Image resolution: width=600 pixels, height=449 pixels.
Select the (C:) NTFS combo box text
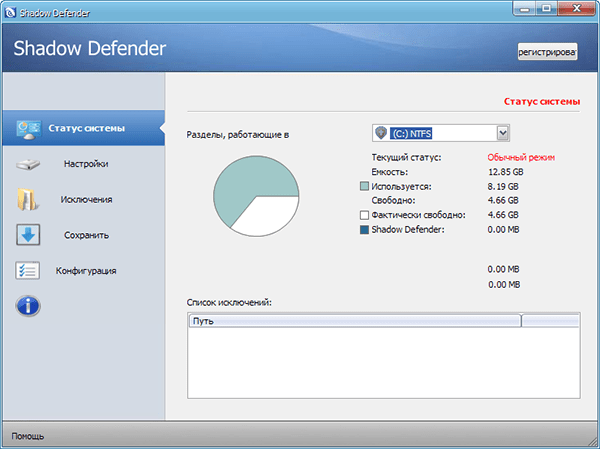(x=411, y=134)
